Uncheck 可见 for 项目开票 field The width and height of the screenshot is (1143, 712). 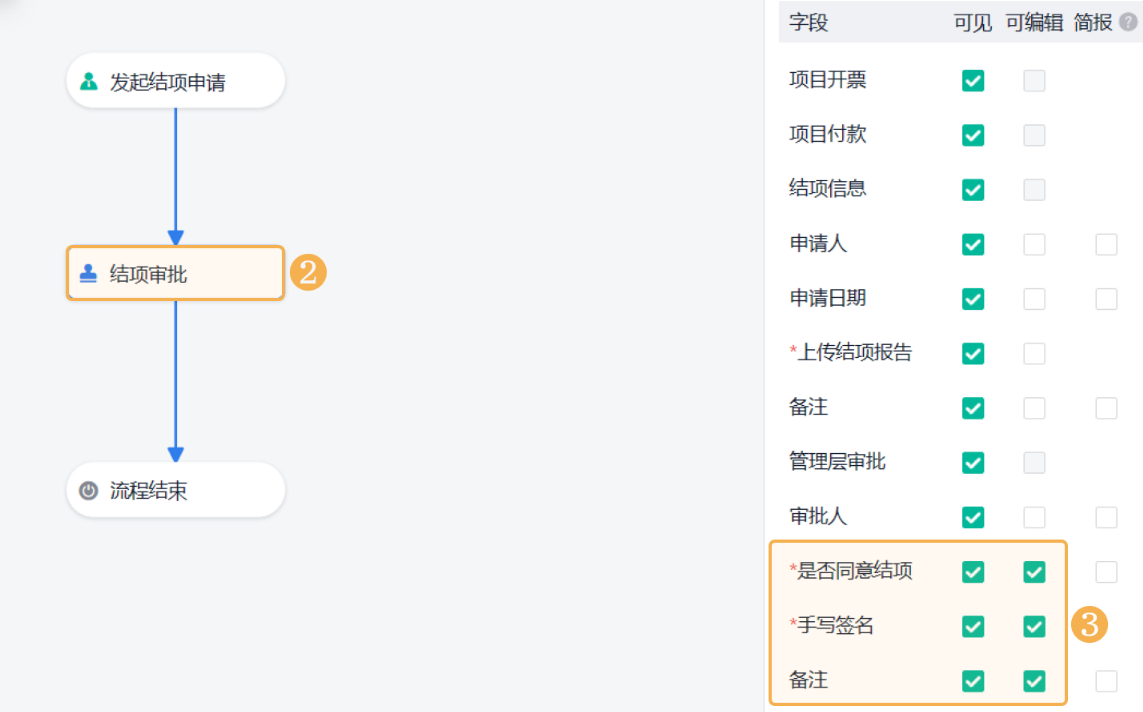(x=973, y=81)
